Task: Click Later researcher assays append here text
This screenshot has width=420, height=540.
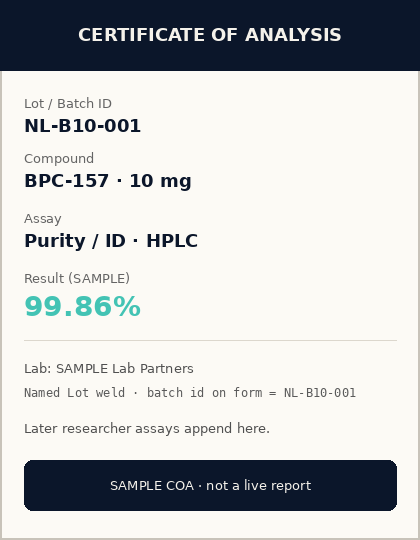Action: click(147, 429)
